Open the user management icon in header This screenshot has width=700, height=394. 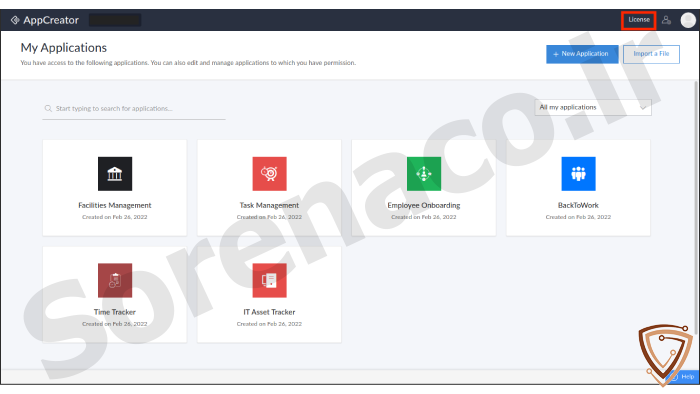666,20
